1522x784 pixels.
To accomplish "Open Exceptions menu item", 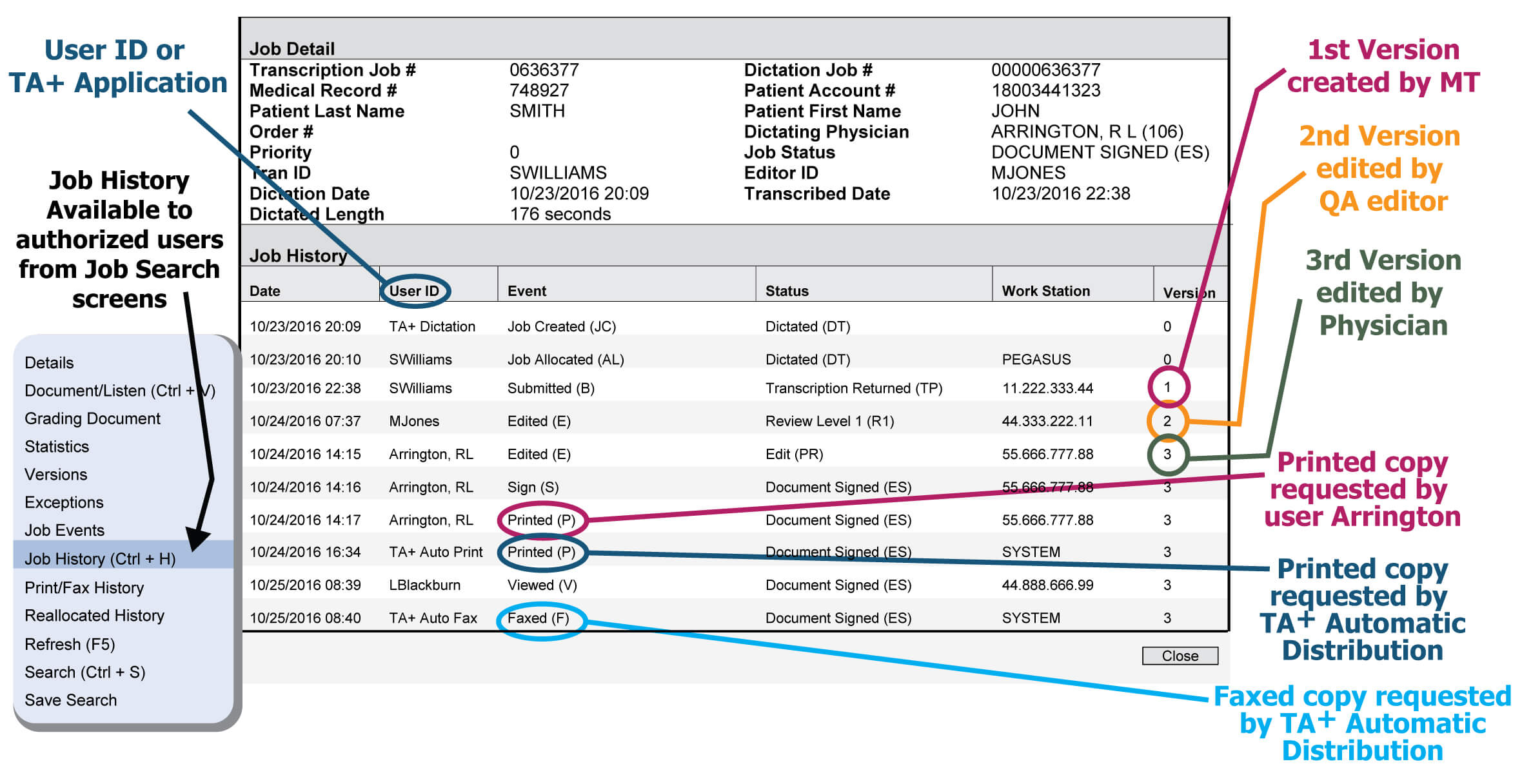I will [x=64, y=502].
